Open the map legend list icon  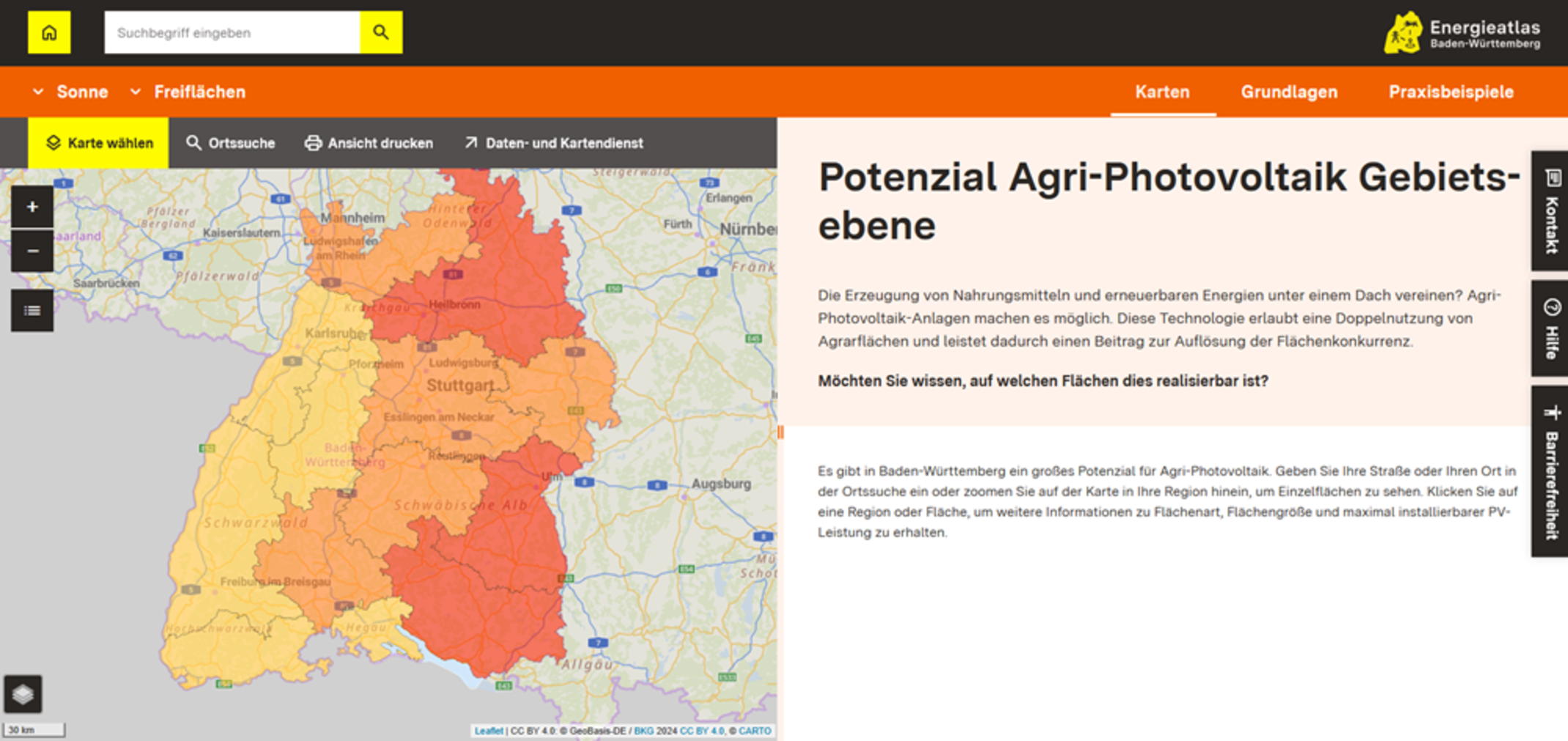pos(32,311)
